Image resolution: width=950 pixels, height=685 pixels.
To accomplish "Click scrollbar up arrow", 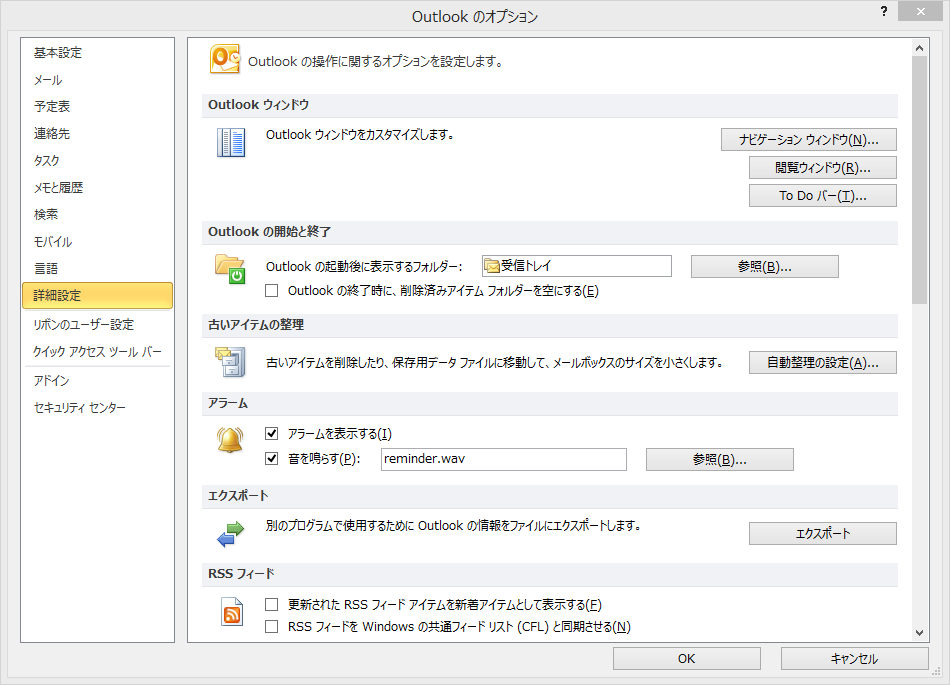I will [x=919, y=48].
